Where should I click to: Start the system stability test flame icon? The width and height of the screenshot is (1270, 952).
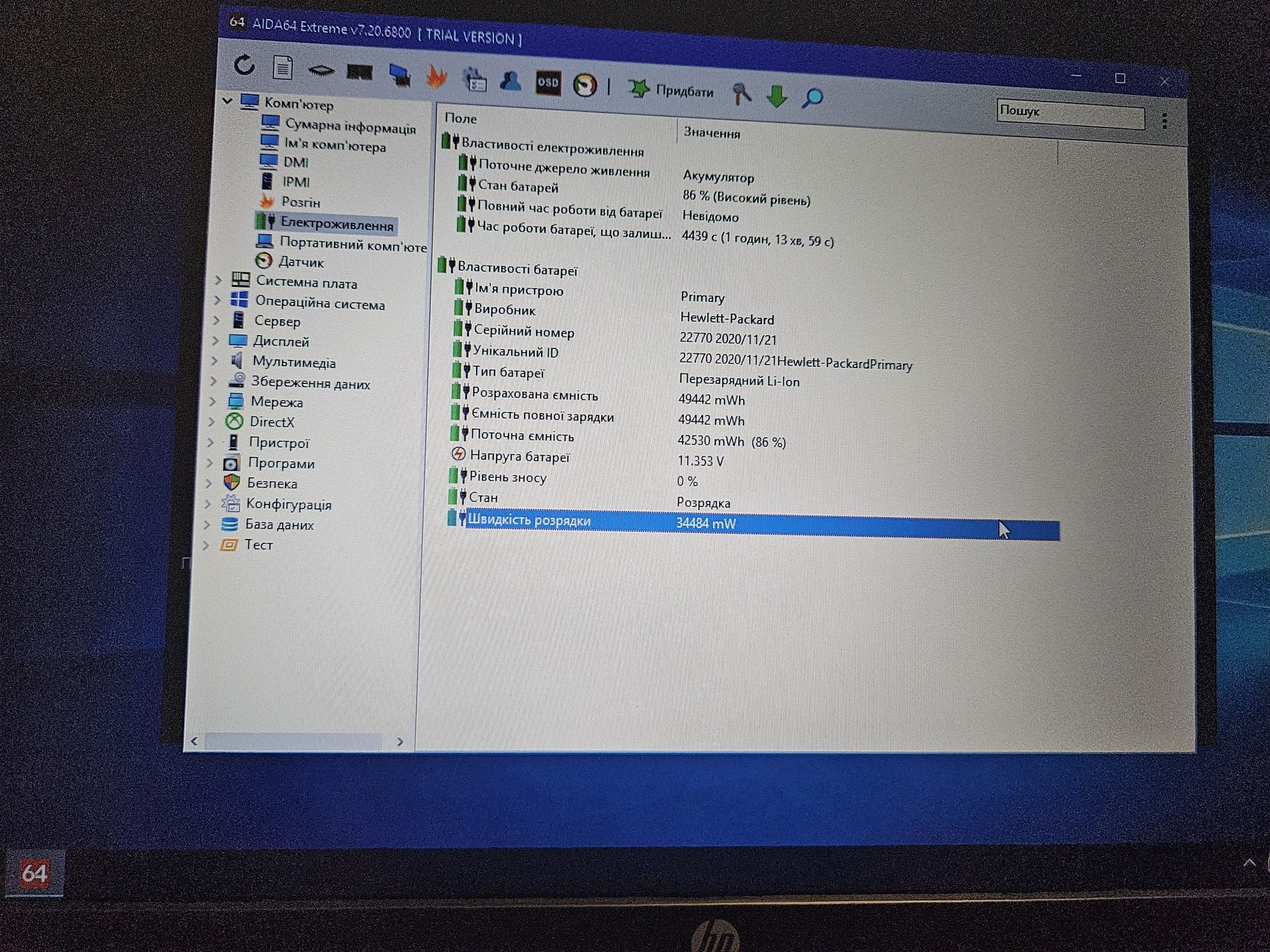tap(436, 77)
